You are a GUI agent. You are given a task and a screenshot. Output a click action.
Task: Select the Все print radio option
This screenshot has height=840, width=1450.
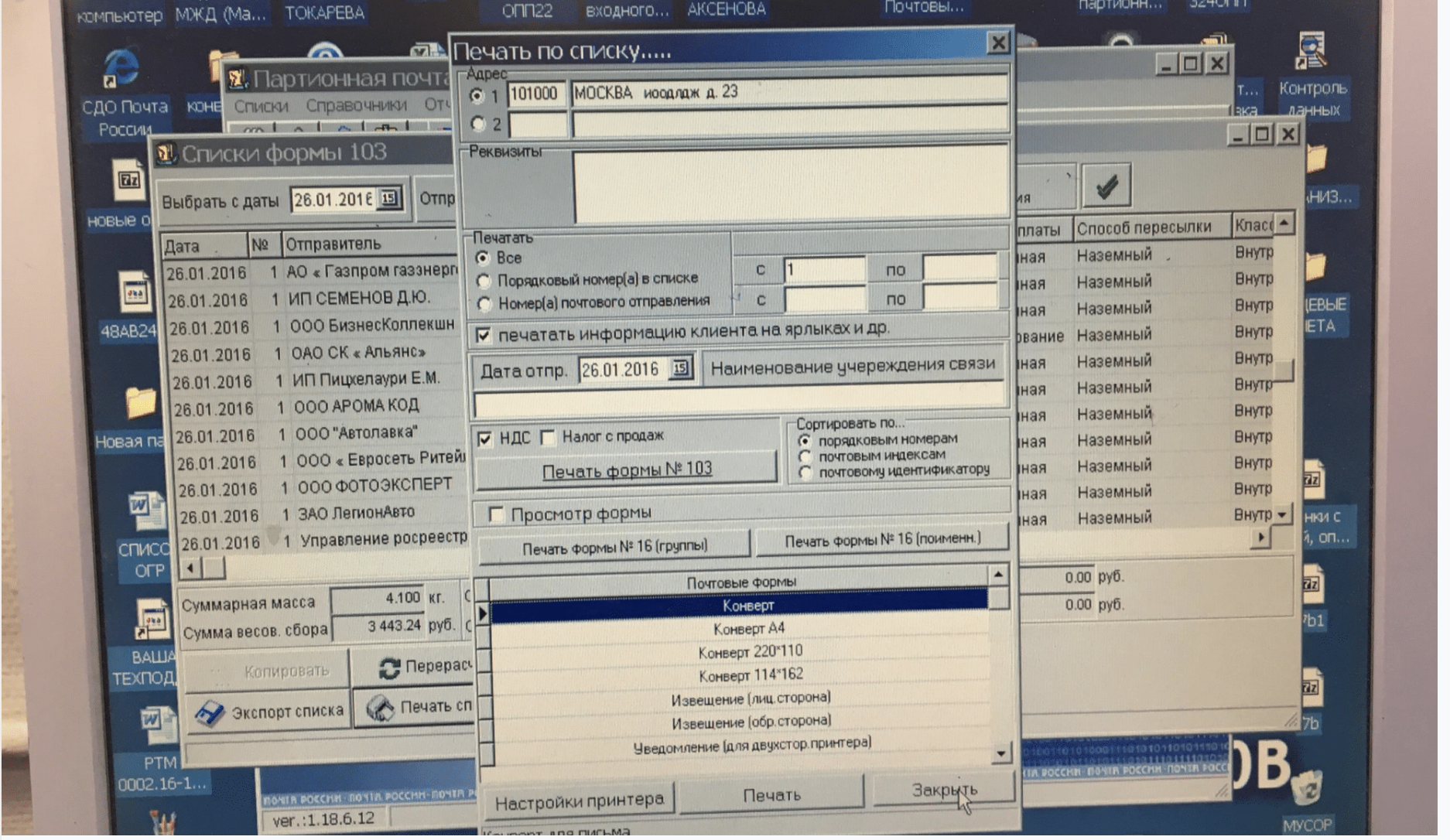point(483,257)
